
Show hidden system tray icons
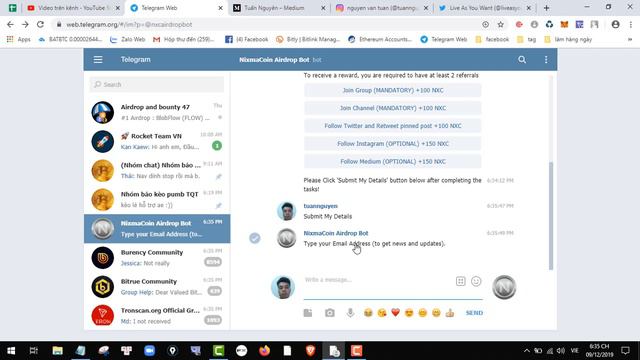[x=527, y=351]
